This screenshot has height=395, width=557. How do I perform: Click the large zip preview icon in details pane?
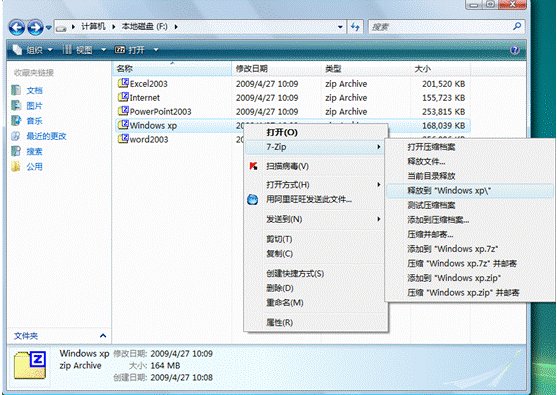pos(30,365)
